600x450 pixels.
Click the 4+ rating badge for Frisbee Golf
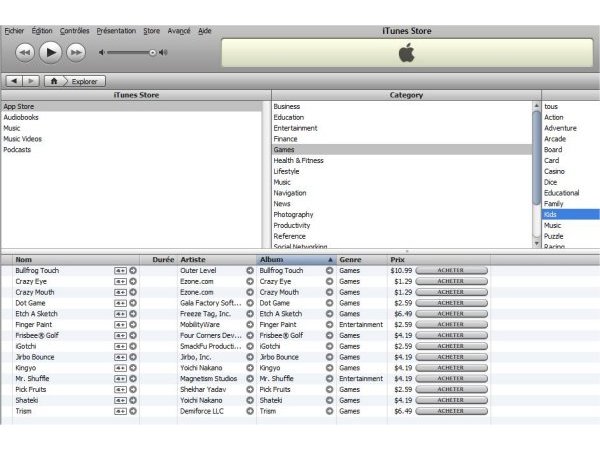[120, 336]
